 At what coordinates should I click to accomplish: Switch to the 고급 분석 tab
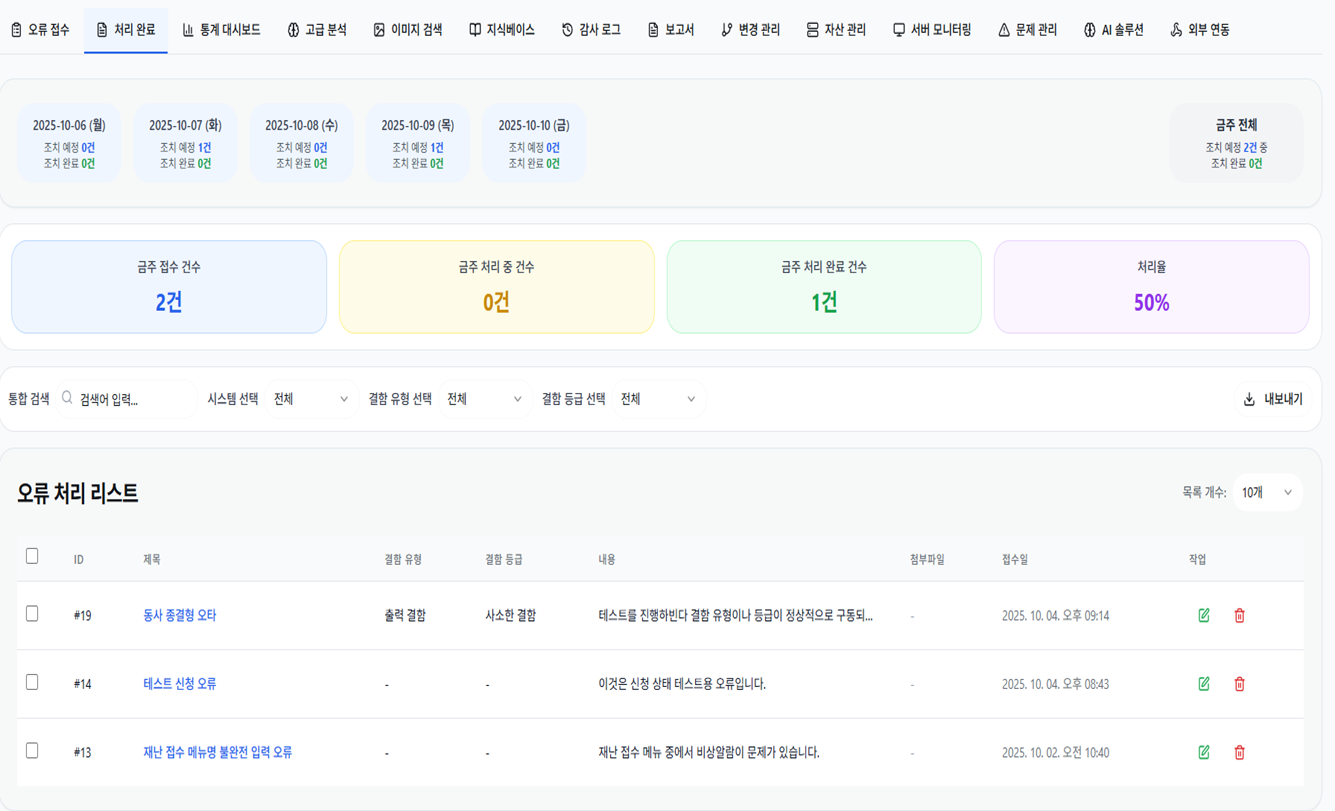point(317,30)
